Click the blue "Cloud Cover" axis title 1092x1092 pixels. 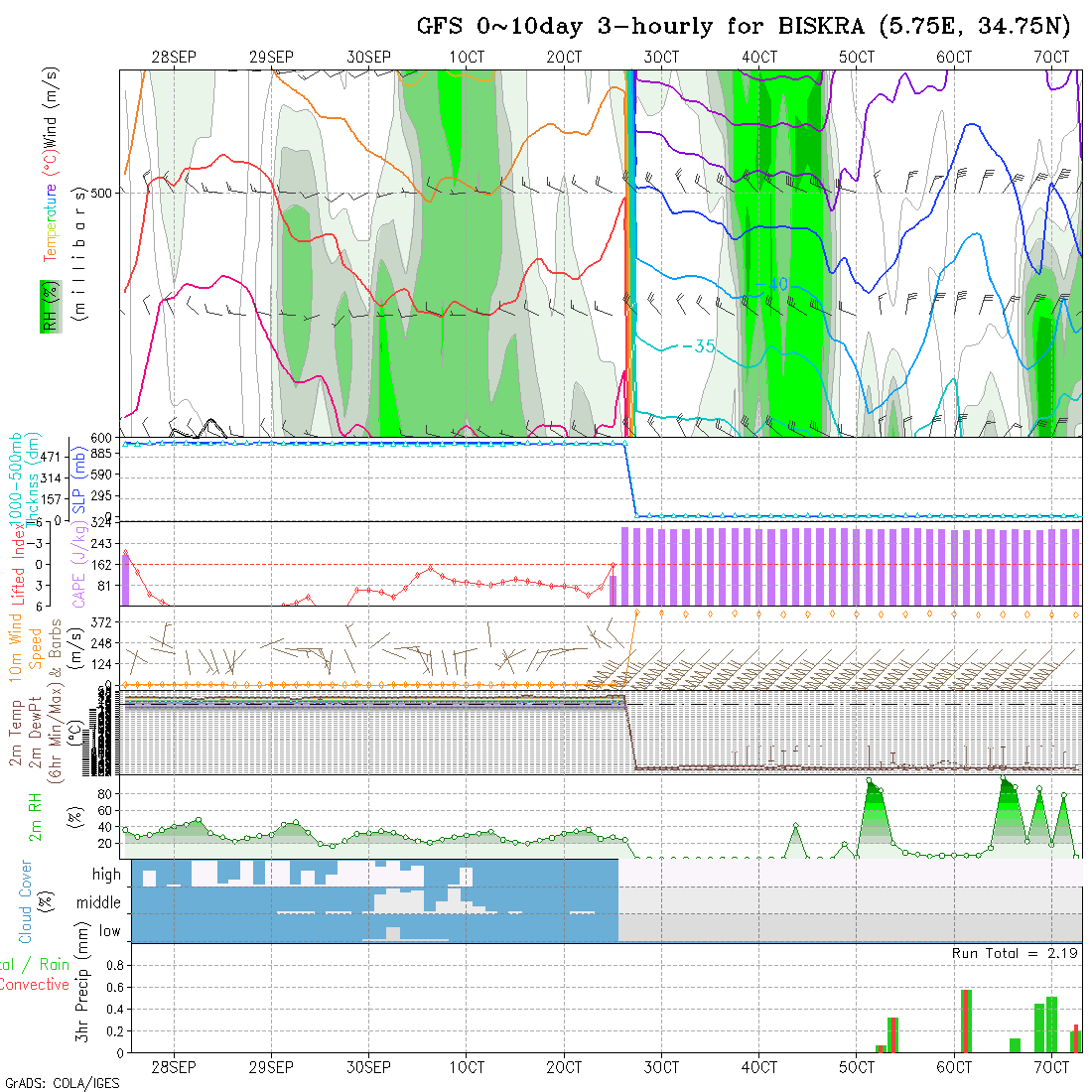tap(26, 901)
